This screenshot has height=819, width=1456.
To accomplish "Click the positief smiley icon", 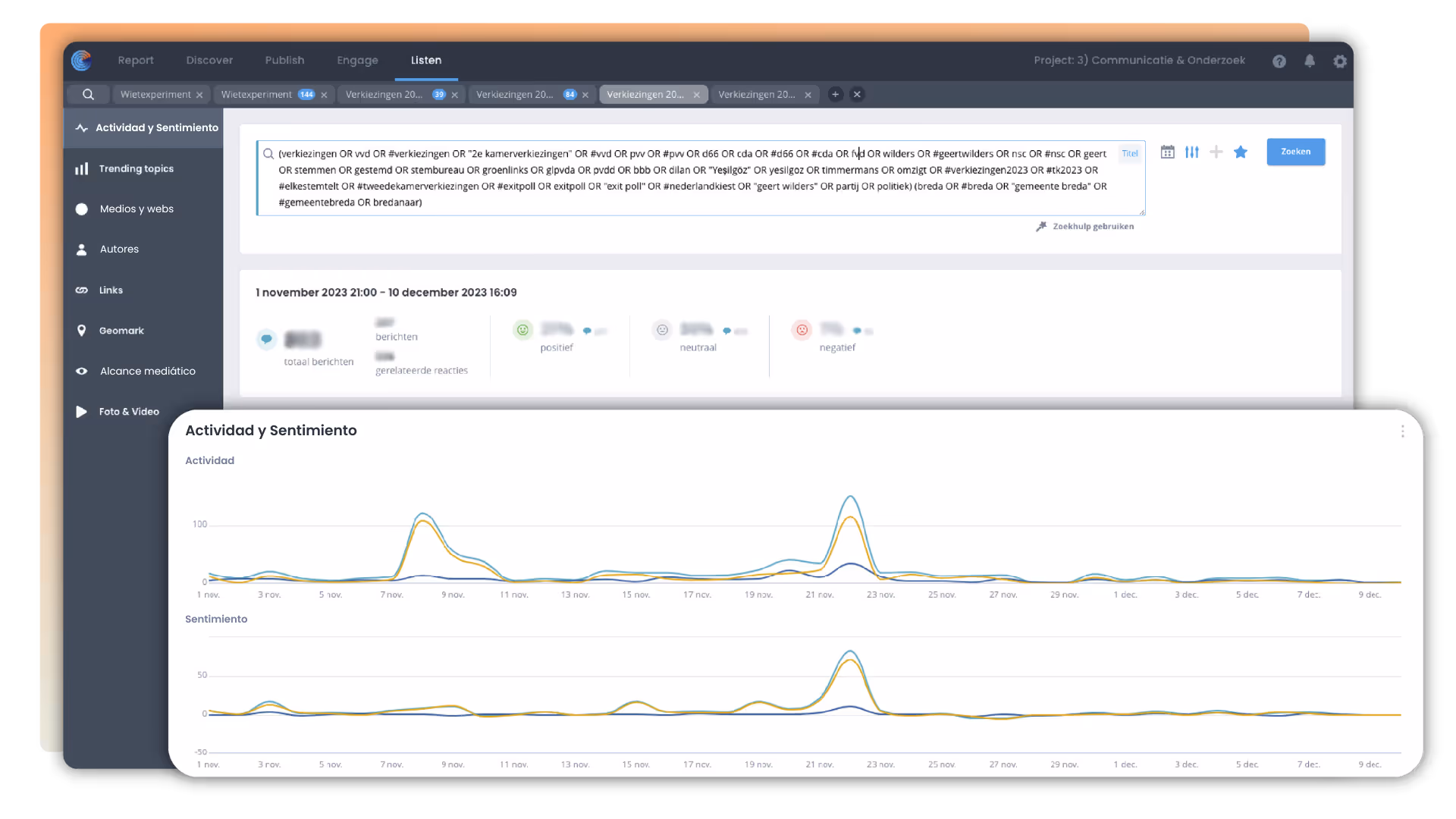I will click(522, 330).
